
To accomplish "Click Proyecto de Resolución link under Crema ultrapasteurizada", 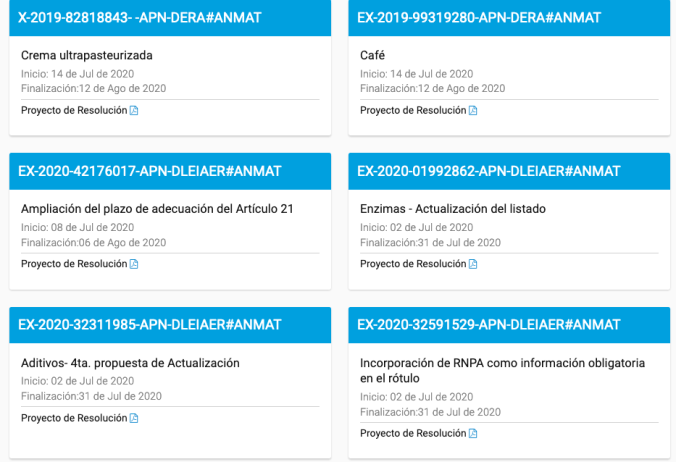I will coord(74,110).
